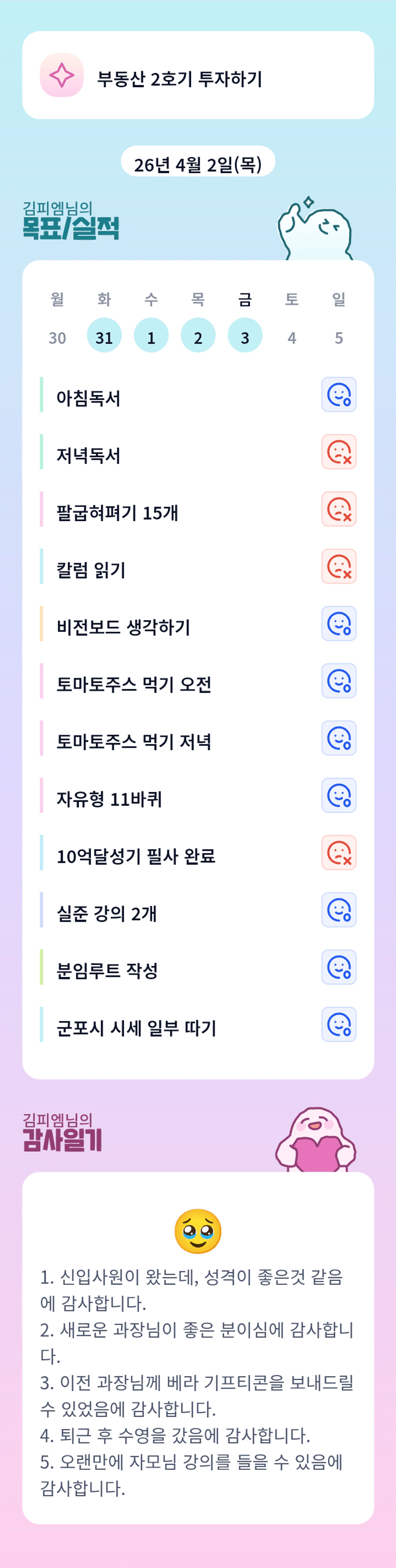Image resolution: width=396 pixels, height=1568 pixels.
Task: Select Tuesday the 31st in week calendar
Action: pyautogui.click(x=104, y=336)
